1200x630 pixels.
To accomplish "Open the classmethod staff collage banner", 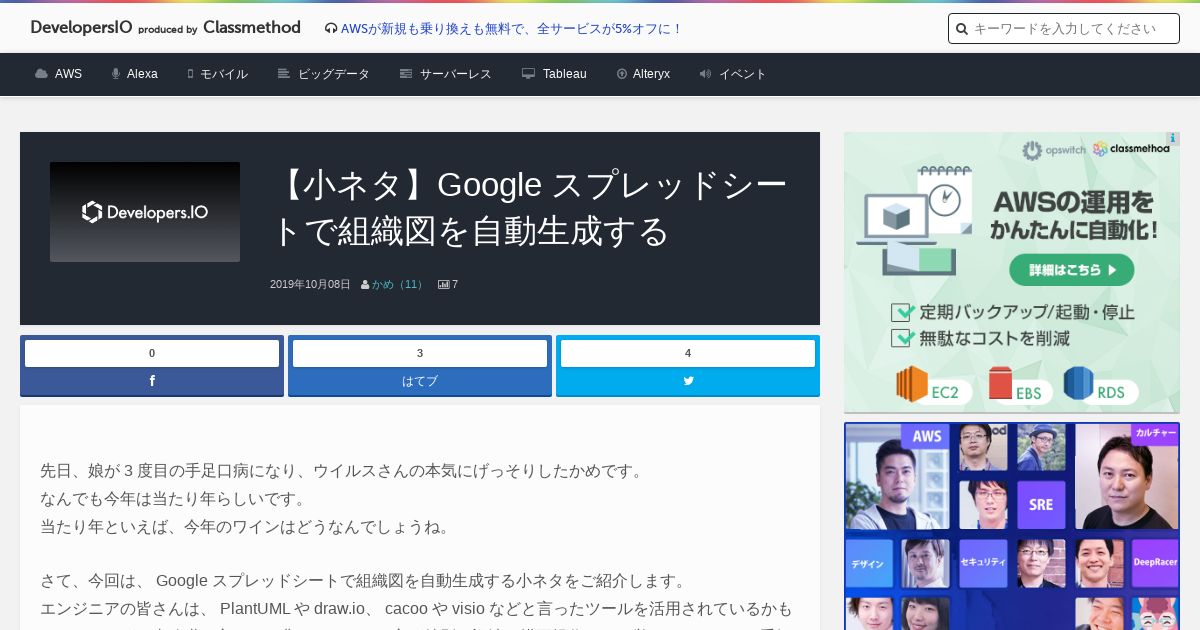I will (1012, 526).
